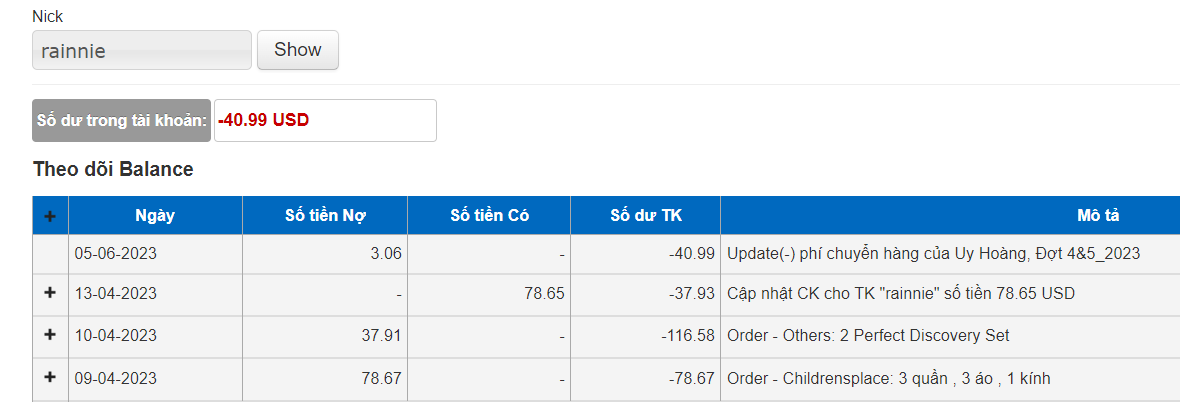Sort by the Ngày column header
The height and width of the screenshot is (415, 1180).
click(x=155, y=215)
